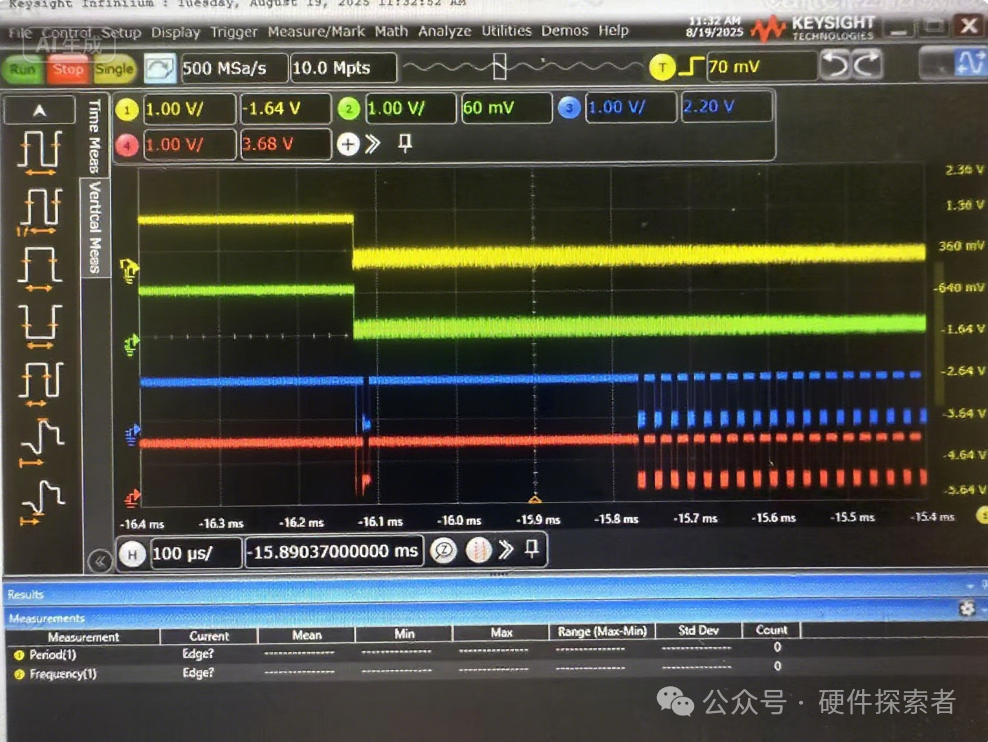Click the yellow T trigger source icon

662,67
